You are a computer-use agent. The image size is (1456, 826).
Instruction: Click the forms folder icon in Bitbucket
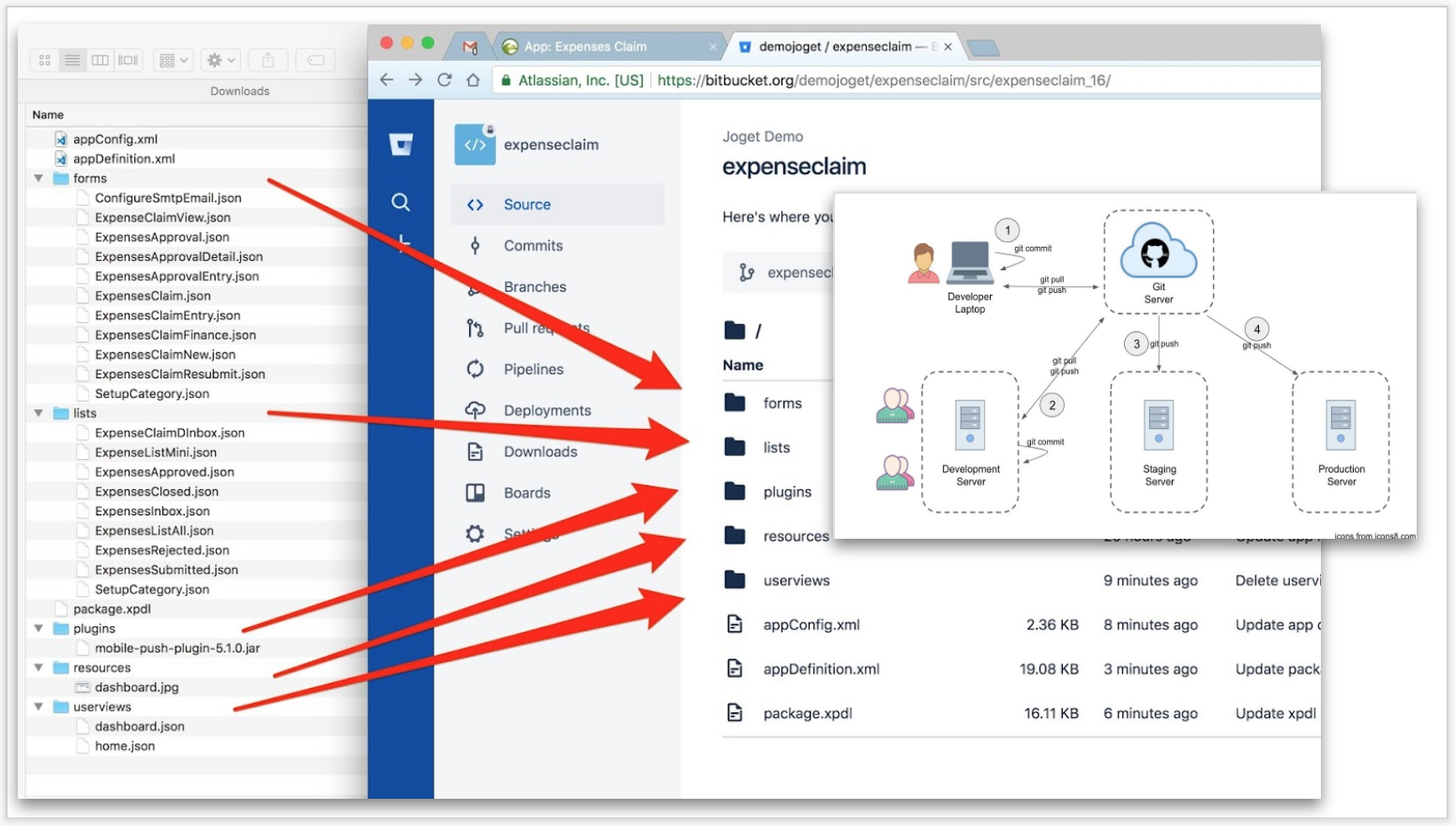coord(735,404)
